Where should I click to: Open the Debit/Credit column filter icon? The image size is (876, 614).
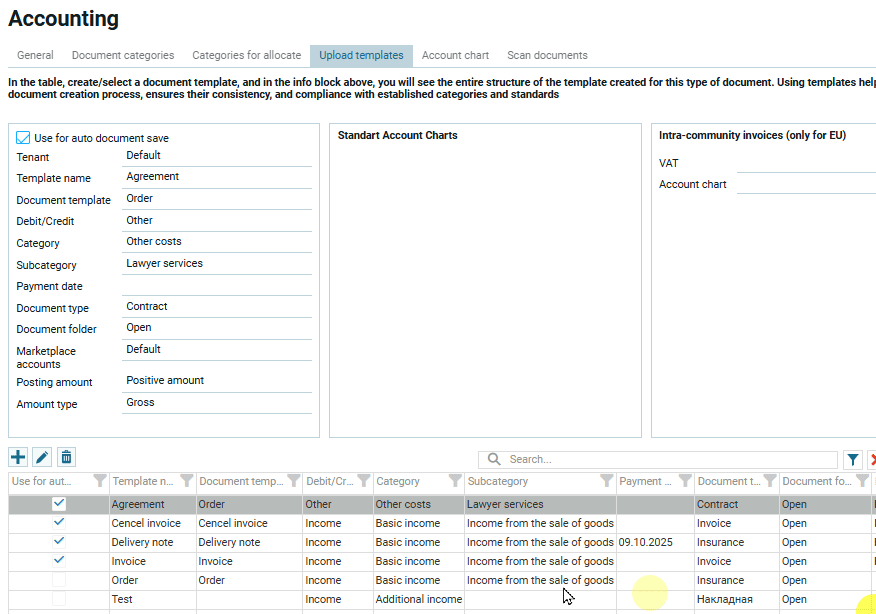[364, 481]
